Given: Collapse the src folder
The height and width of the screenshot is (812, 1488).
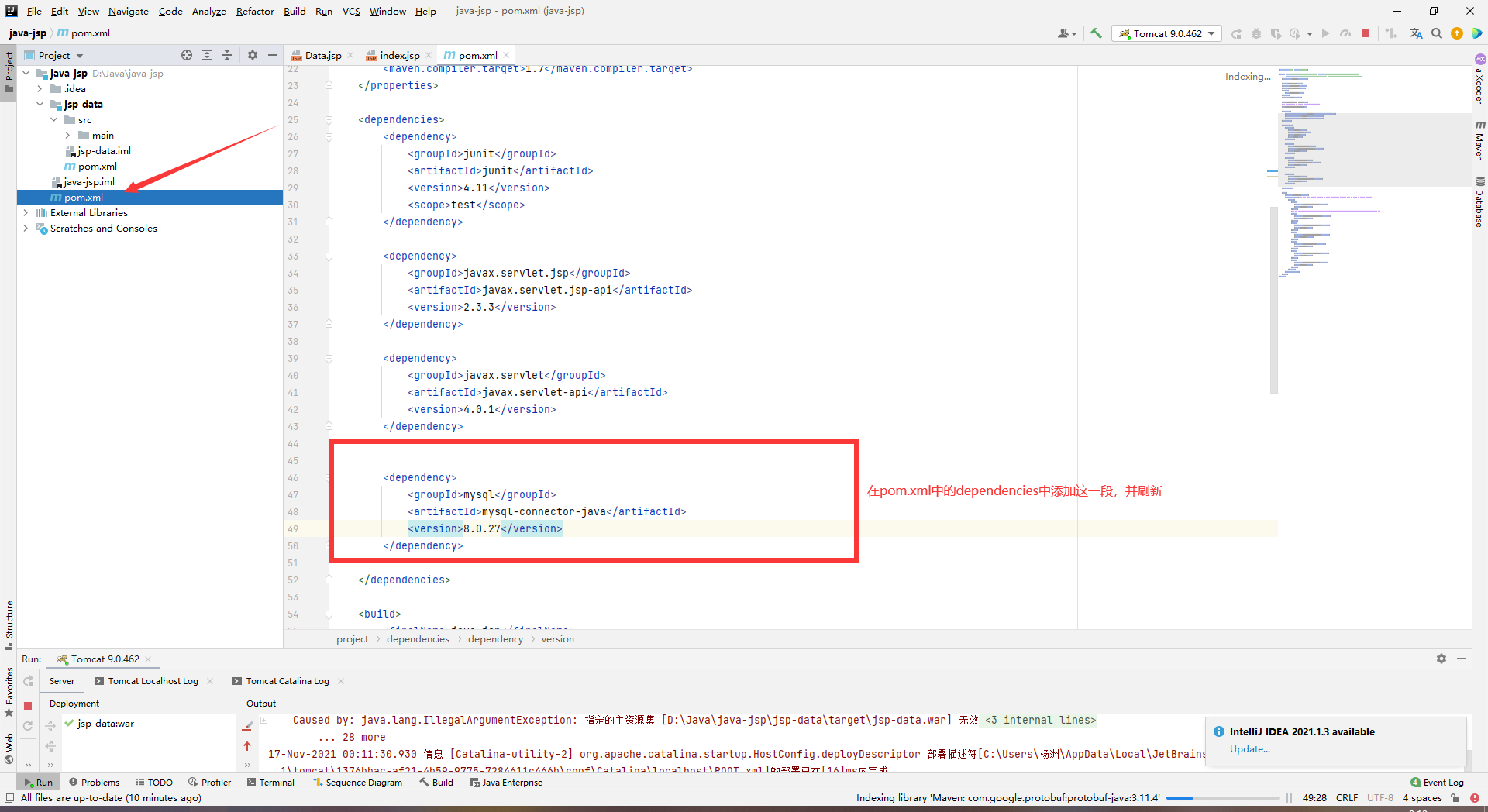Looking at the screenshot, I should (54, 120).
